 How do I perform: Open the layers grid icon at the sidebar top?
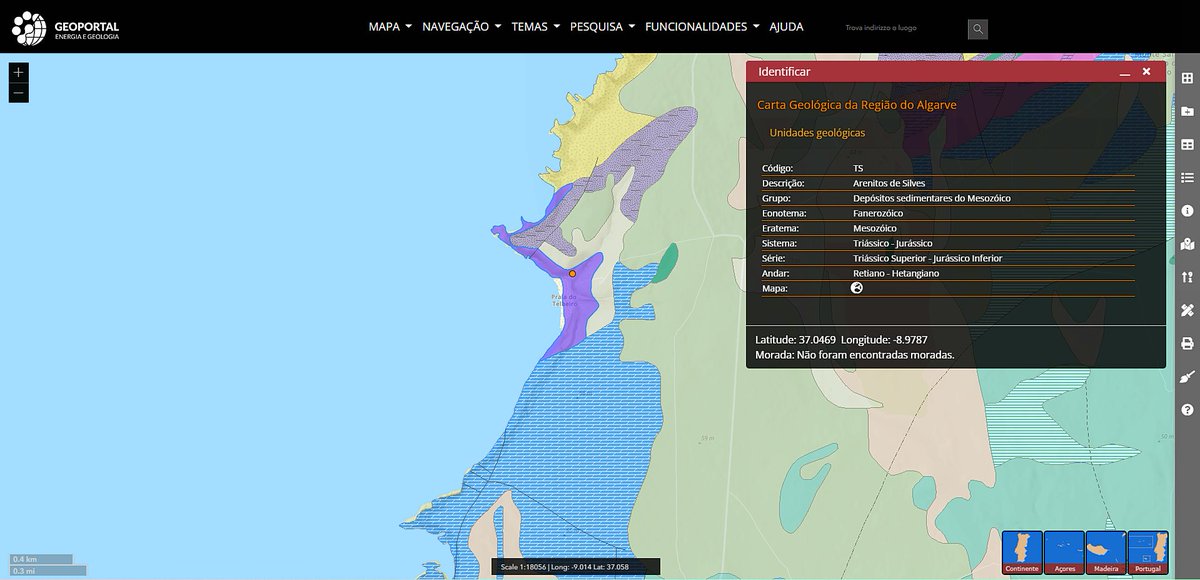click(1185, 77)
